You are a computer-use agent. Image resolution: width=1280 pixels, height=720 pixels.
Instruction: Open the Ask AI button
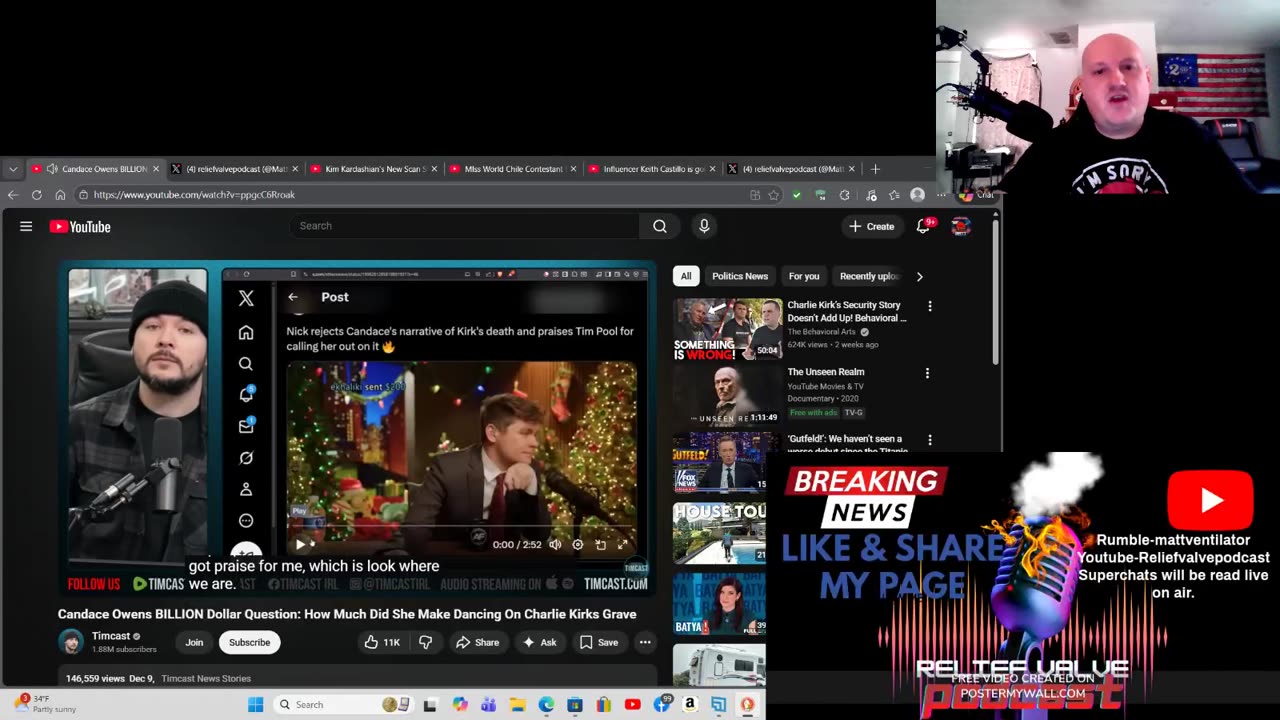click(x=539, y=642)
